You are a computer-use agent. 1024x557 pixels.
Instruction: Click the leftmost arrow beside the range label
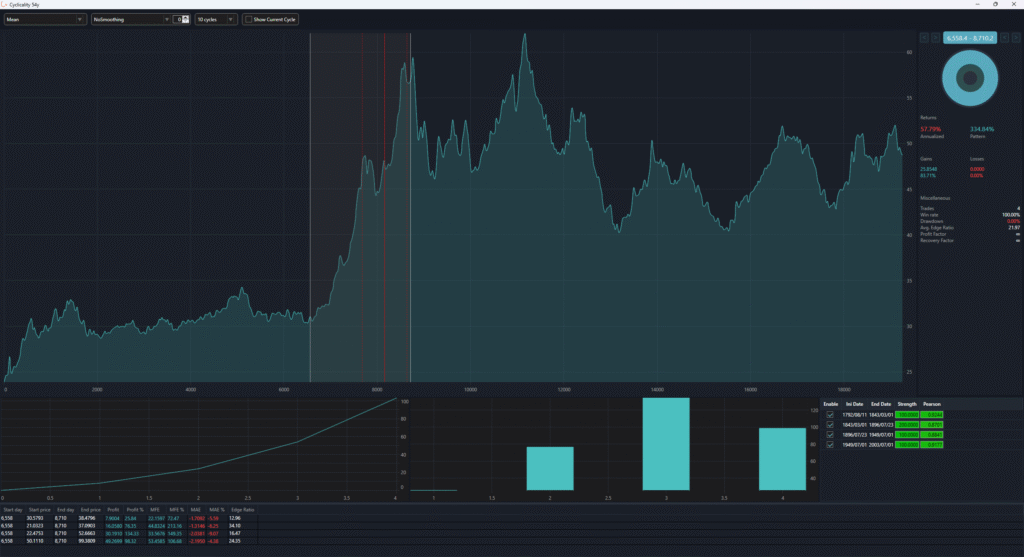point(923,38)
